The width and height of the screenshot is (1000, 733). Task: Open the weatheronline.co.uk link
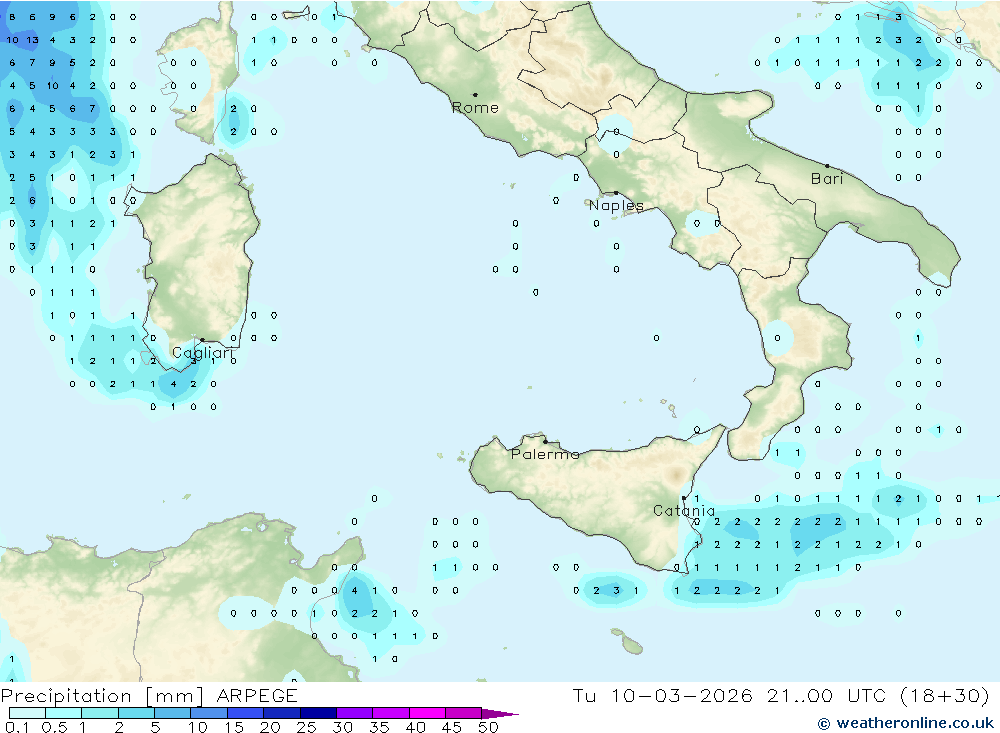(906, 723)
